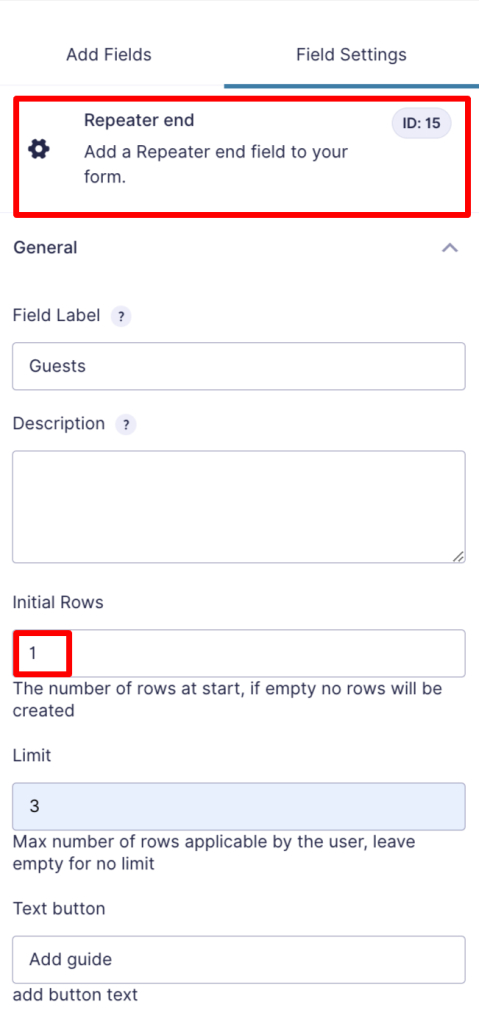
Task: Grab the Description textarea resize handle
Action: point(458,556)
